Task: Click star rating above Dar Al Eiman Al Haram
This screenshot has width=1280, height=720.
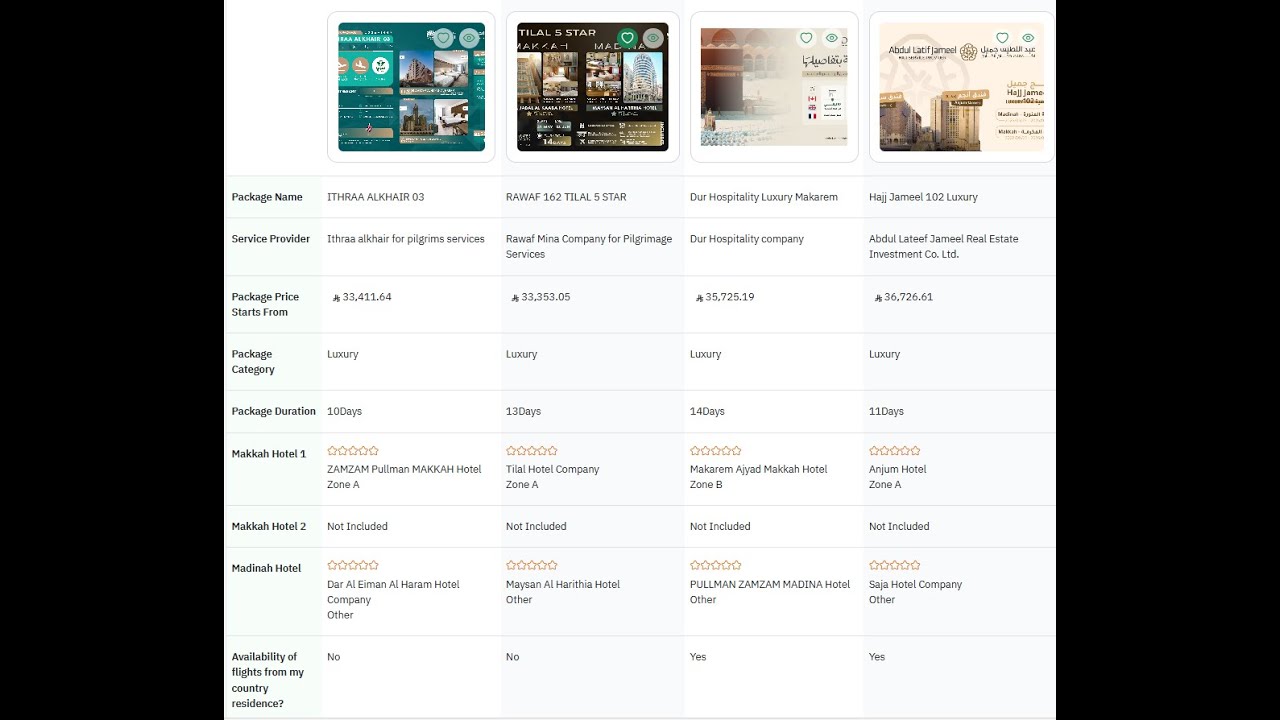Action: pos(353,565)
